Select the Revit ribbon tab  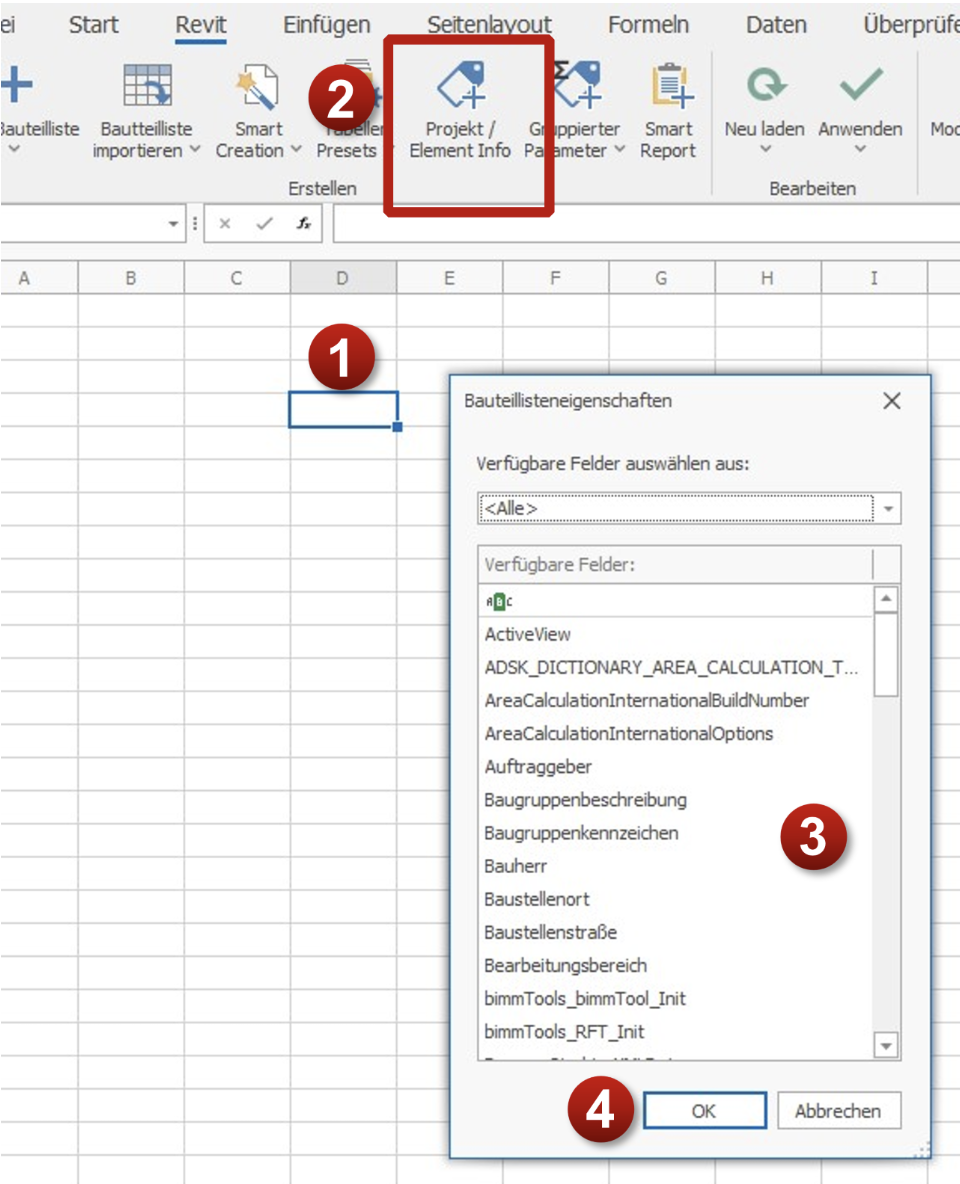(200, 25)
